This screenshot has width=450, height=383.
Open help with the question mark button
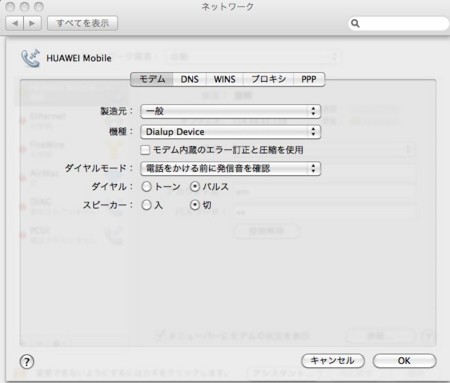pos(27,362)
